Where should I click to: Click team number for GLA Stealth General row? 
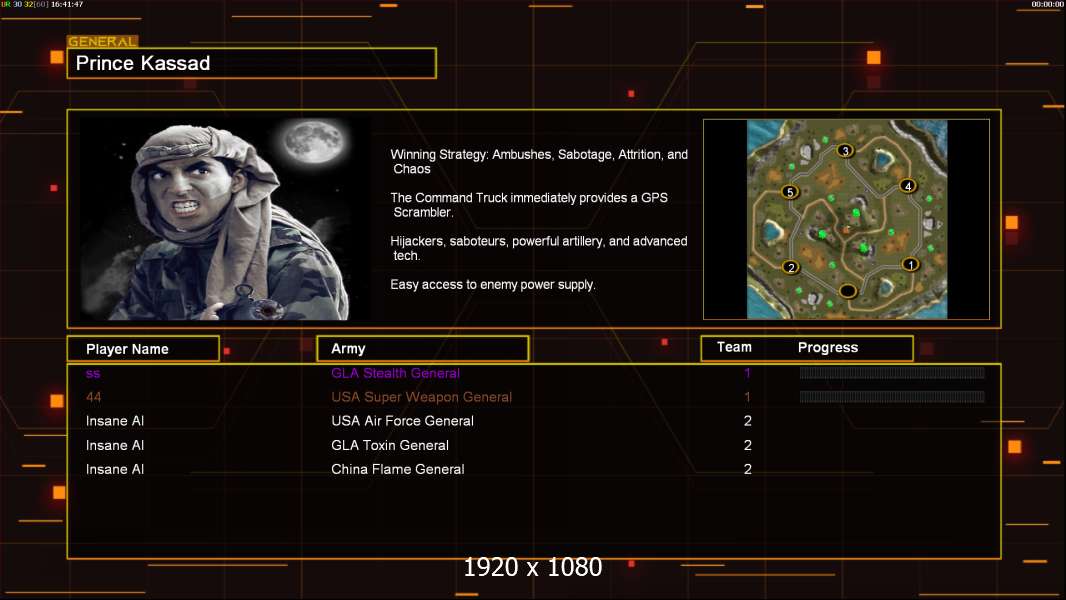point(747,373)
